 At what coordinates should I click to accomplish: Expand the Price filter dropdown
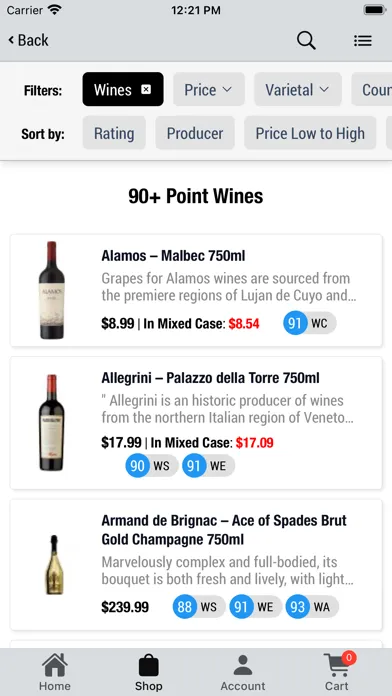[x=209, y=90]
